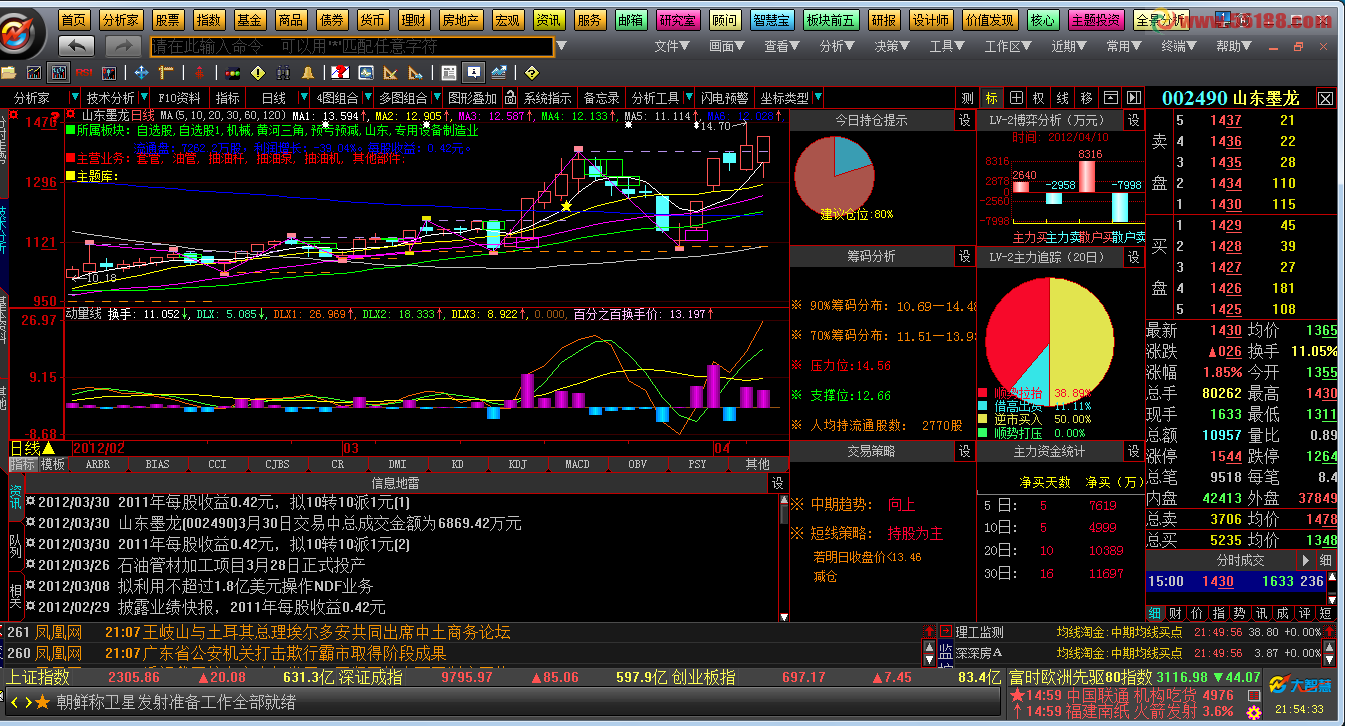Click the speech bubble panel toolbar icon

click(473, 72)
